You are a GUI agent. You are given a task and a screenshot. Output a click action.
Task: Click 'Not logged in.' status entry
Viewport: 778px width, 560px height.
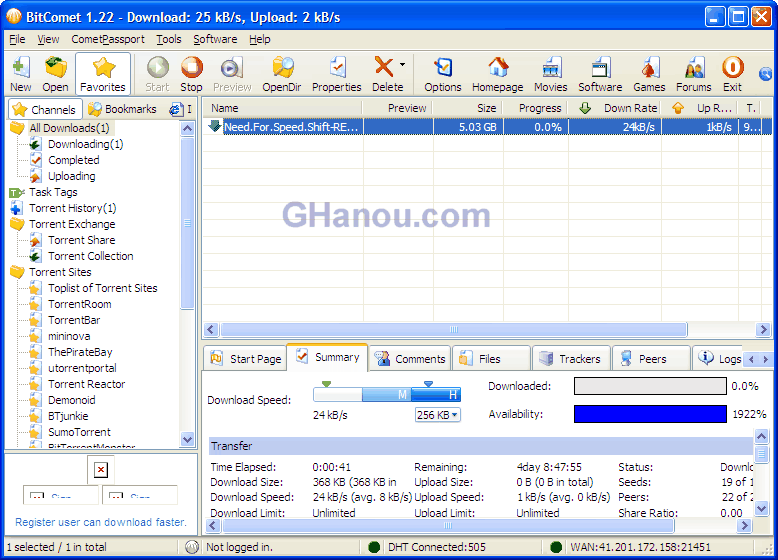239,547
